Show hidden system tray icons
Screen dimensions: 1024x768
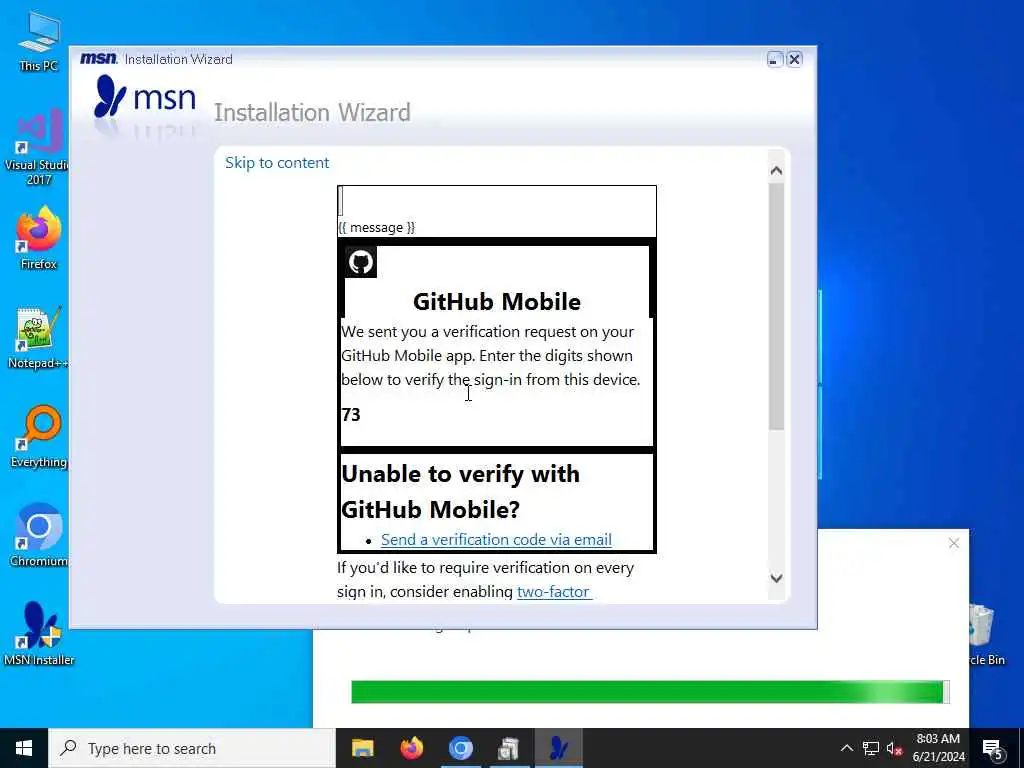click(846, 748)
